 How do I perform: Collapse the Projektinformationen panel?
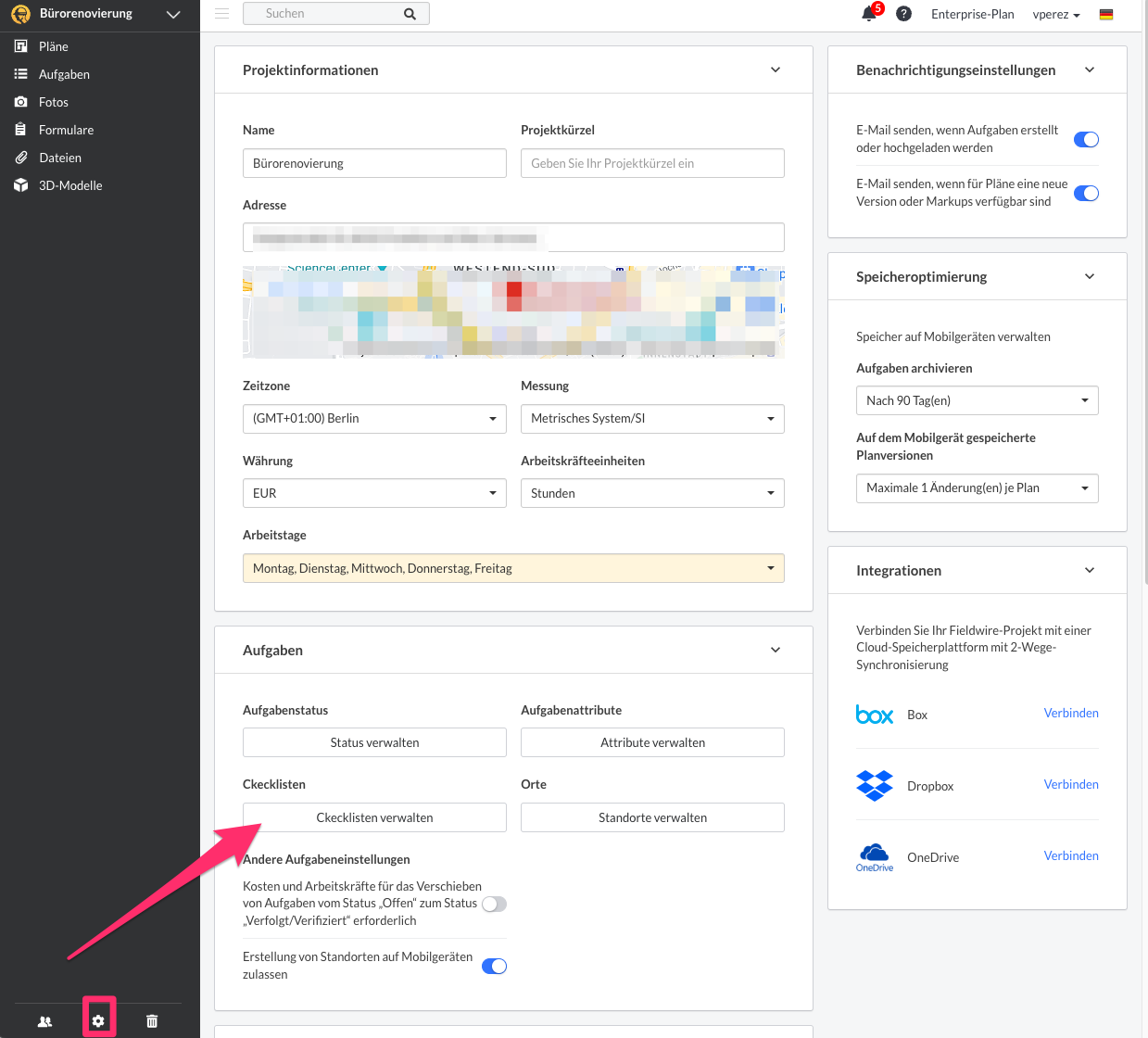(776, 70)
